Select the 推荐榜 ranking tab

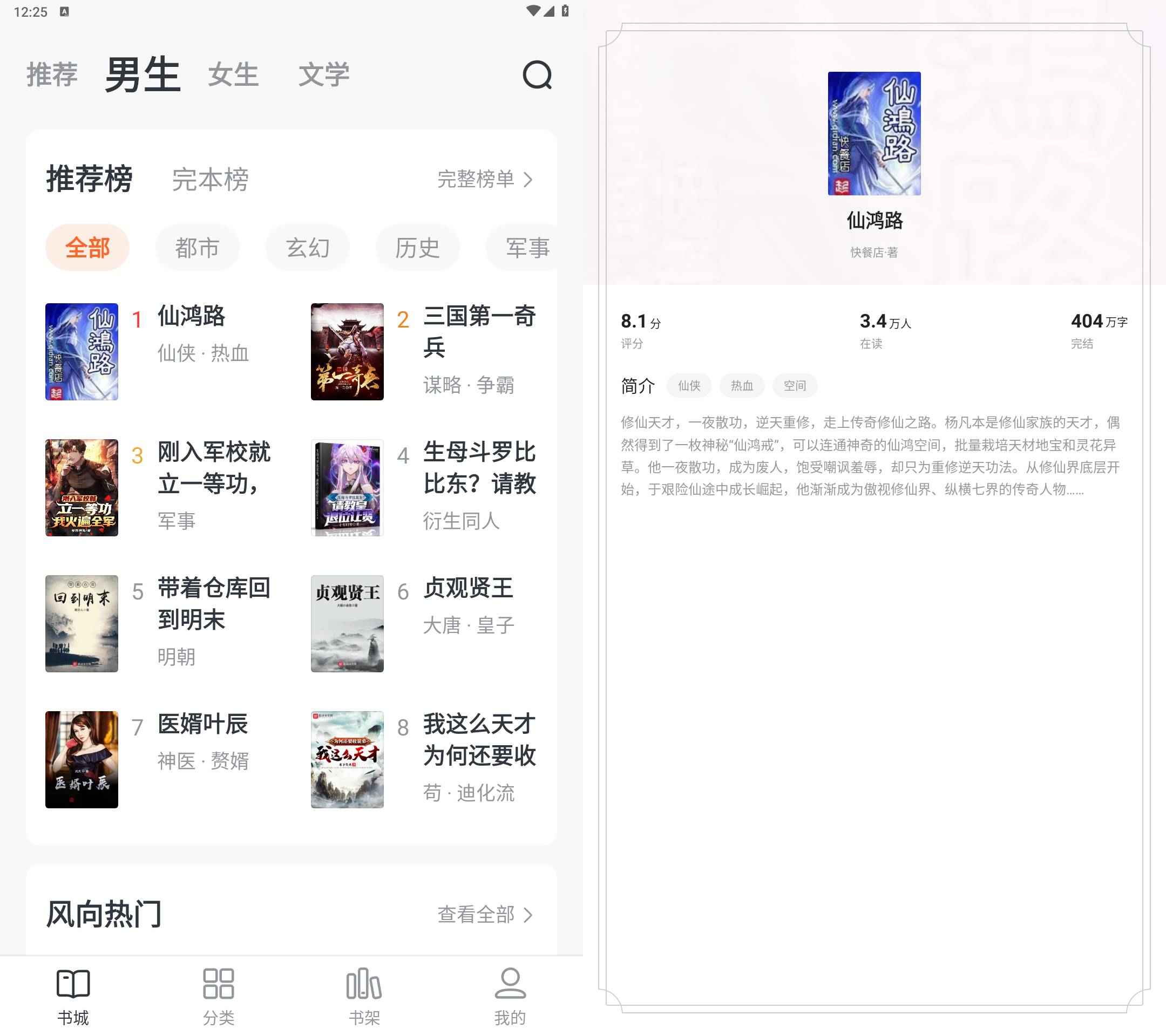(x=90, y=179)
